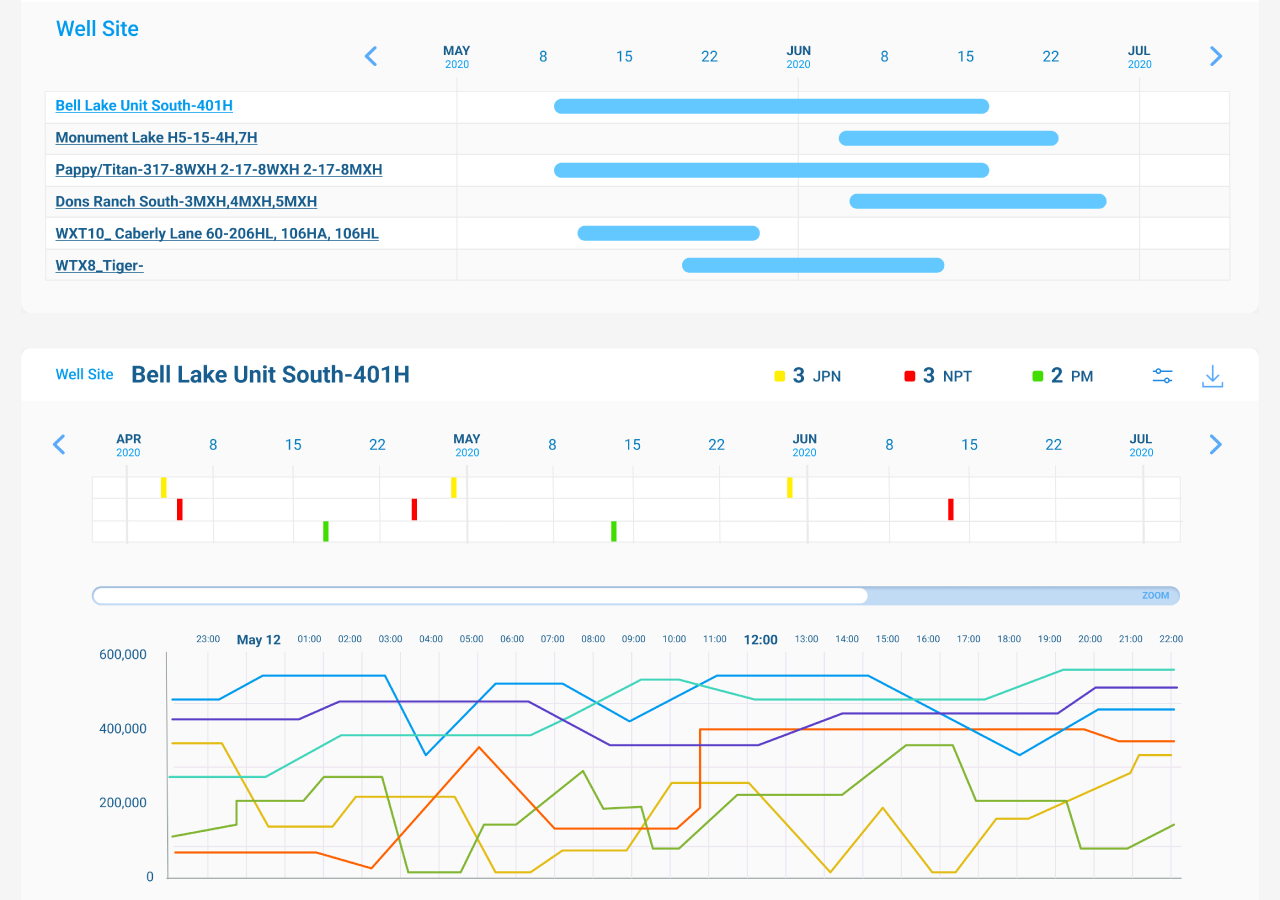
Task: Select Pappy/Titan-317-8WXH well site
Action: click(218, 170)
